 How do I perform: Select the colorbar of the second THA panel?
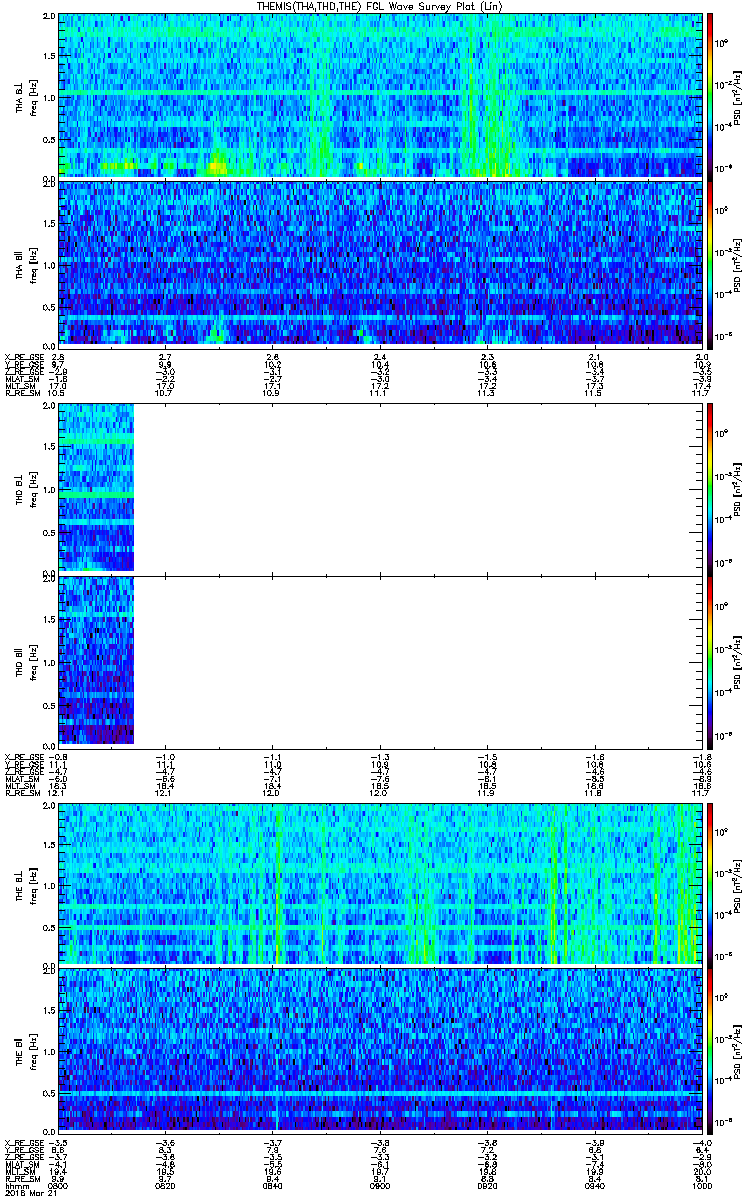pos(711,262)
